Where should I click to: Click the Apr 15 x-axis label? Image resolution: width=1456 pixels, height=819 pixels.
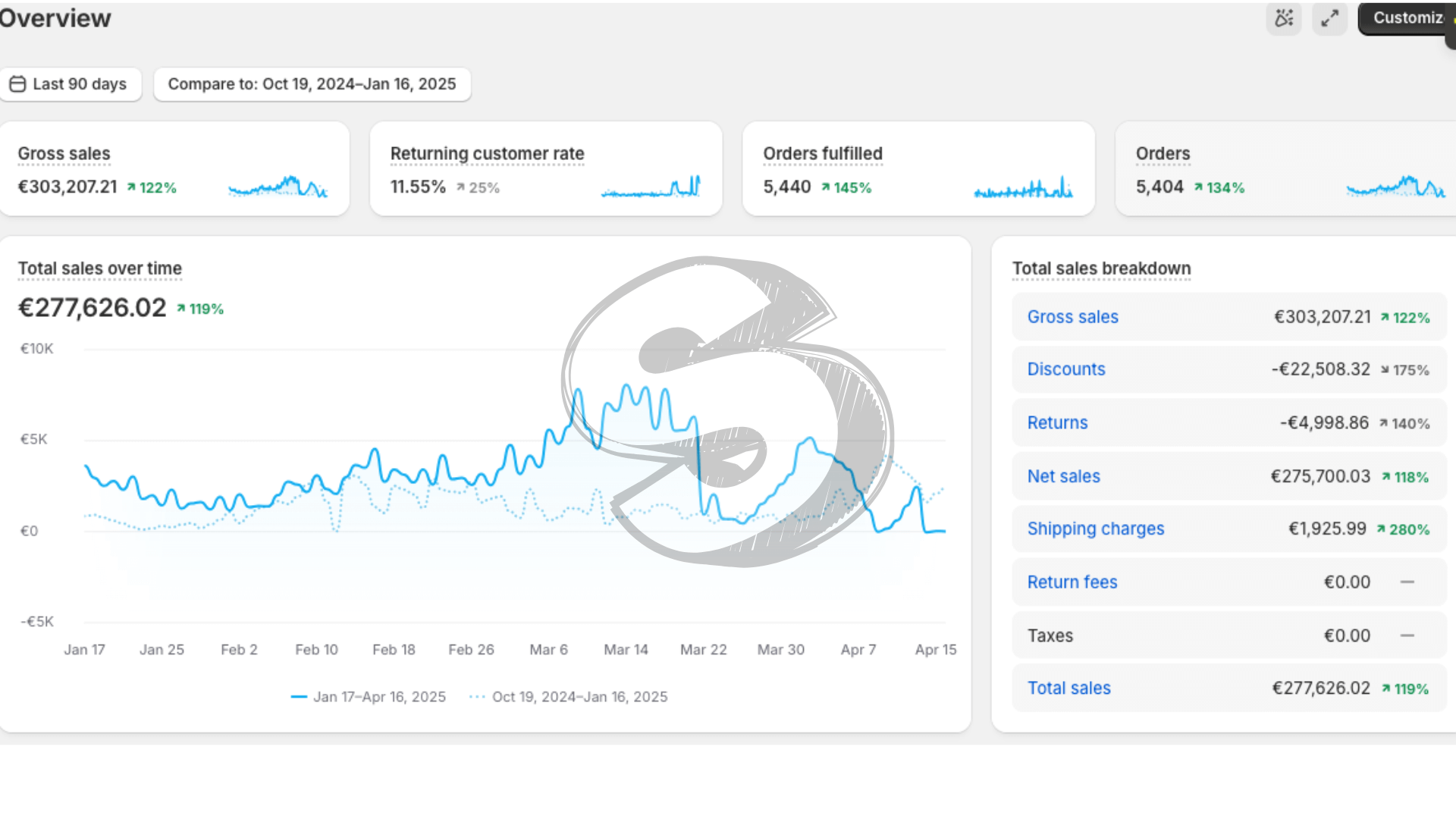[936, 650]
